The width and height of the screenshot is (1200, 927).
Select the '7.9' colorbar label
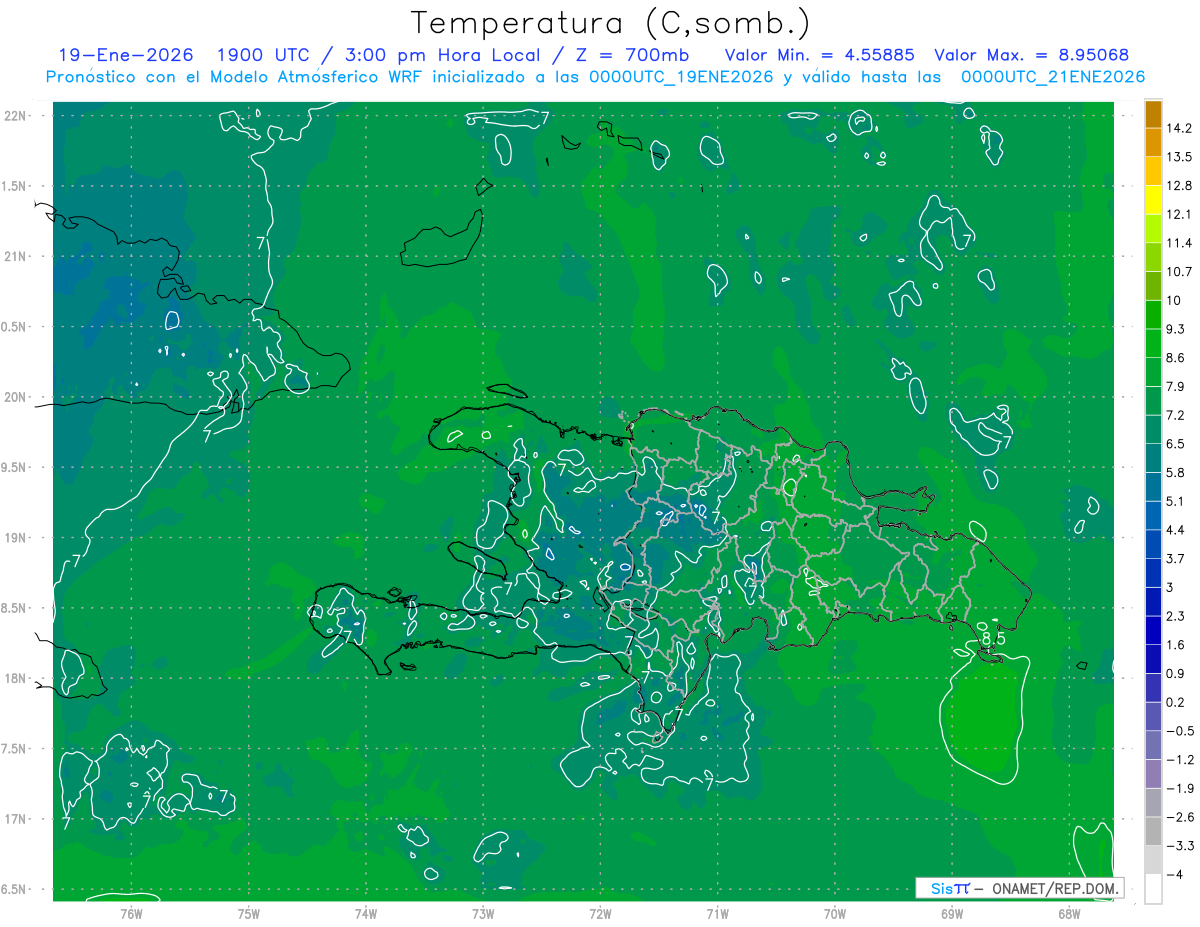point(1176,387)
